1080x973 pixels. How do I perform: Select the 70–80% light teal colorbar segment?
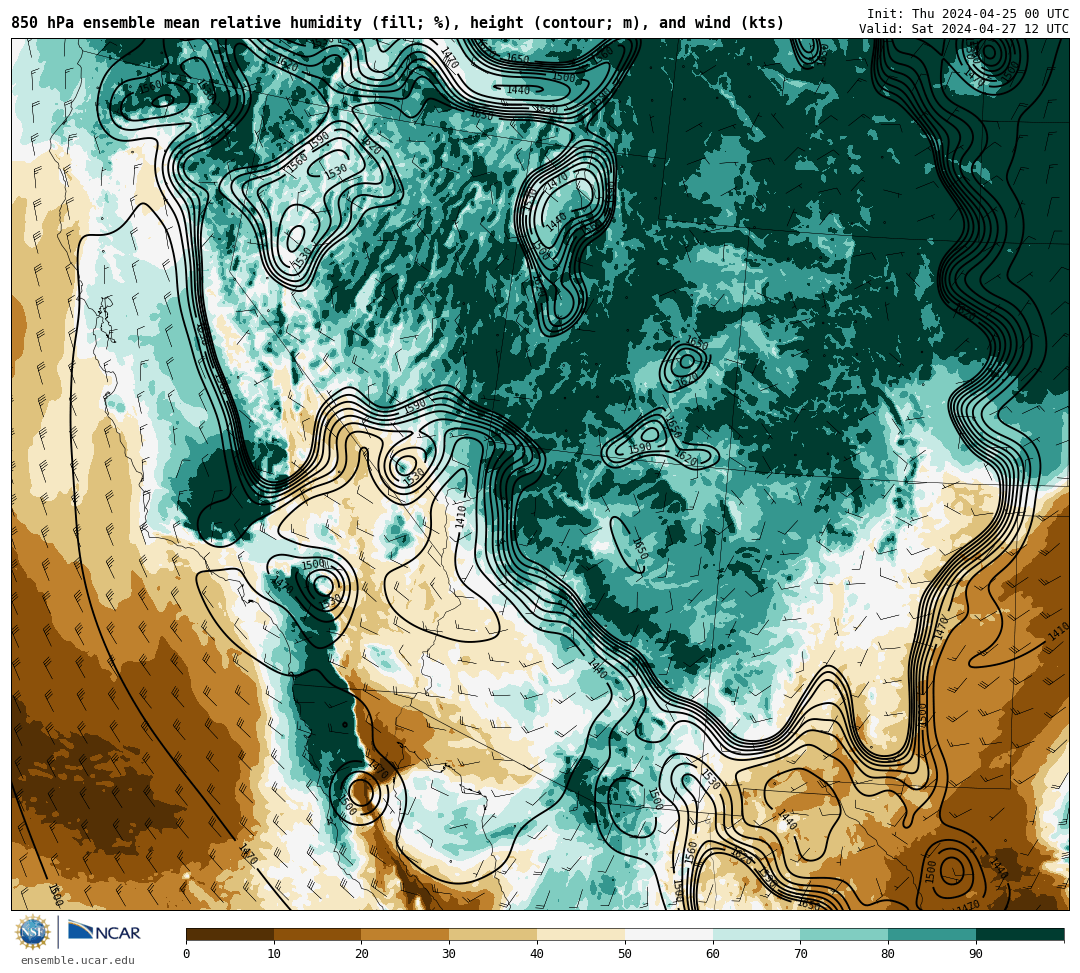(844, 934)
